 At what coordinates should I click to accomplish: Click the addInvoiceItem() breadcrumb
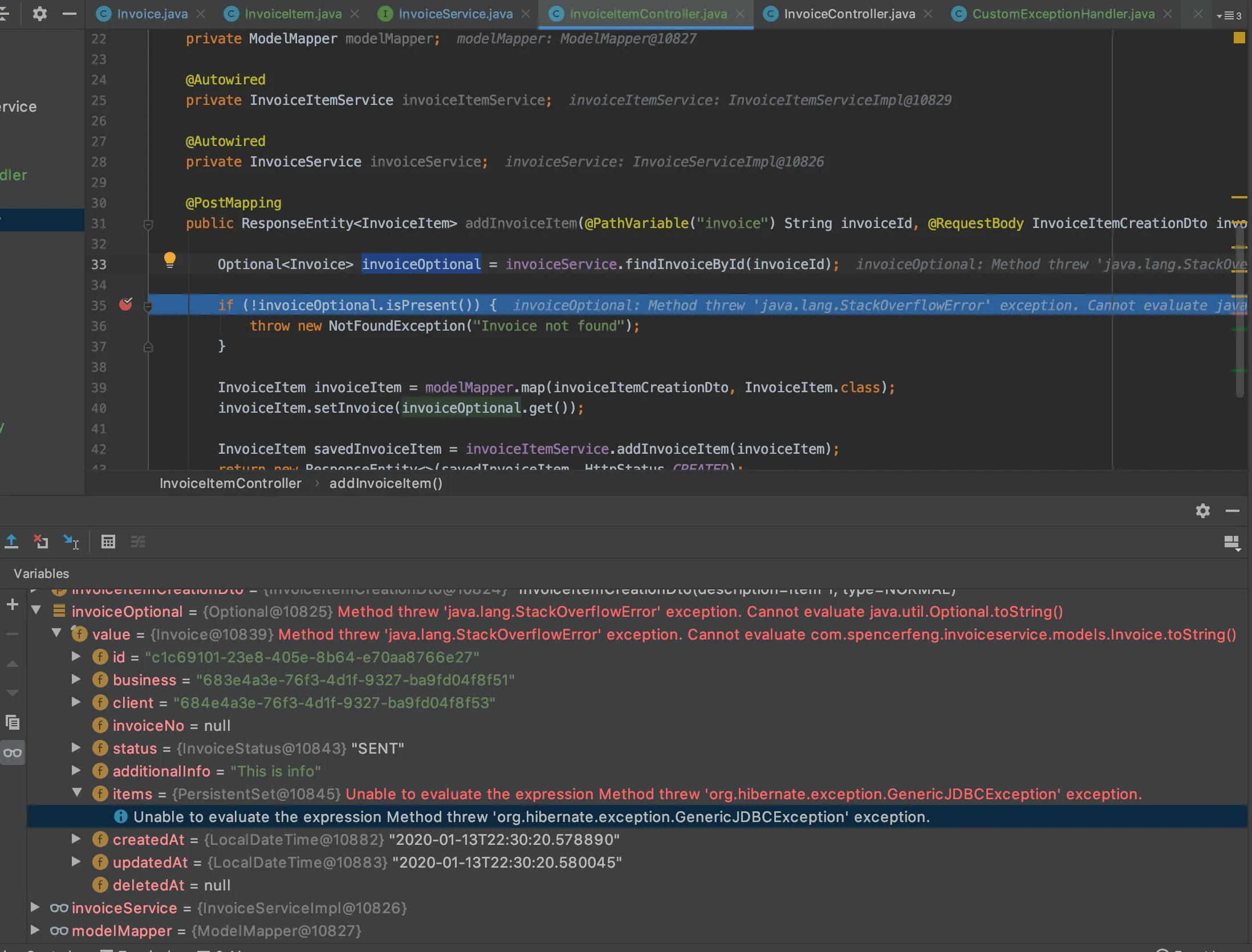pos(385,483)
